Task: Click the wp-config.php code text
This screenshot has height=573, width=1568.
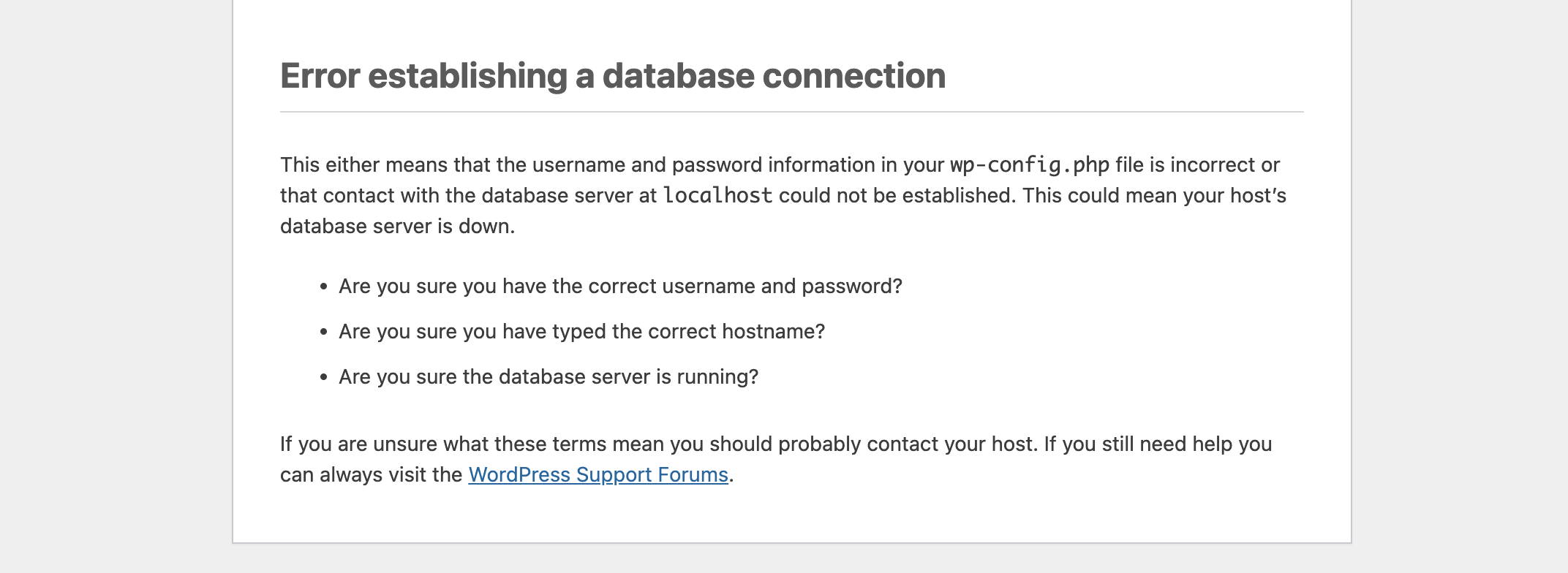Action: (x=1029, y=165)
